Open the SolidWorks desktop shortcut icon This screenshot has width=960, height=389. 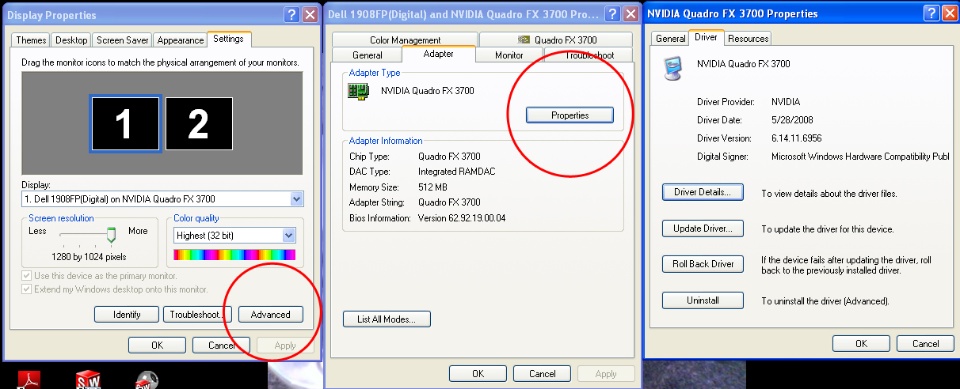point(88,380)
